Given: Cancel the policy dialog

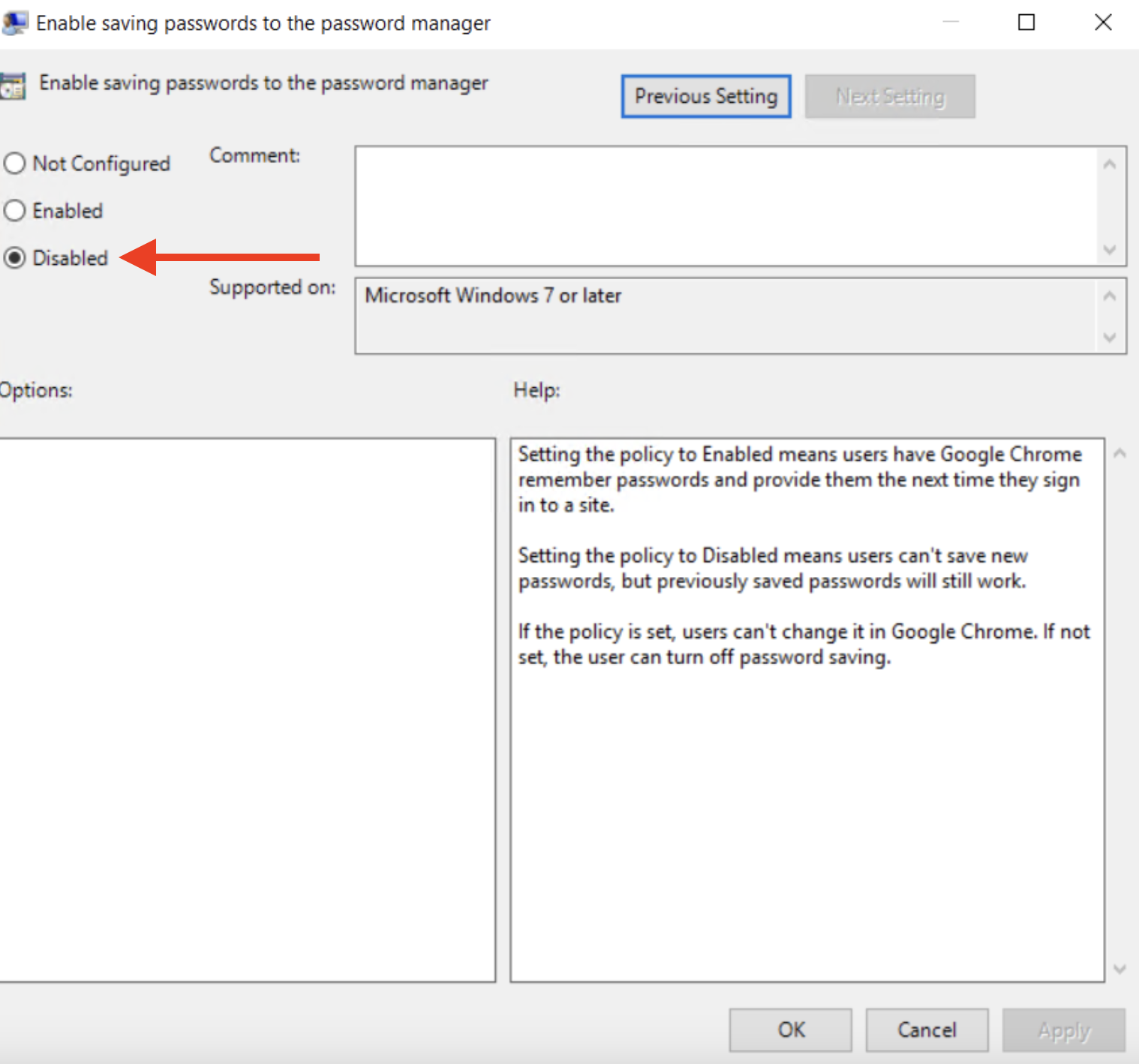Looking at the screenshot, I should [x=927, y=1029].
